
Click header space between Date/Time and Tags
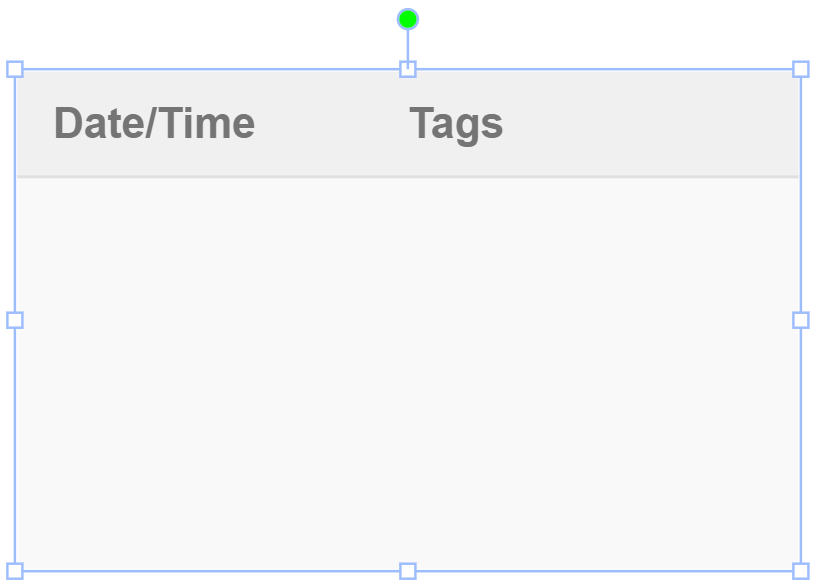(332, 123)
